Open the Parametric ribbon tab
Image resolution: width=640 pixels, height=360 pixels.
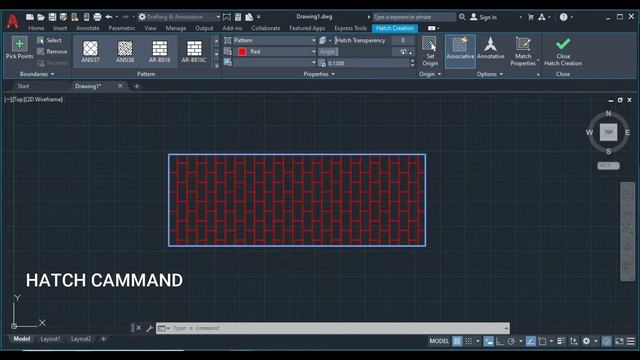[122, 28]
